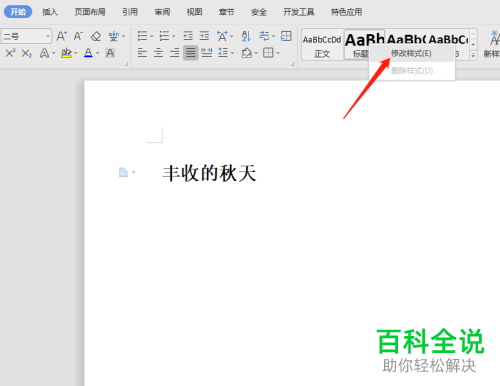500x386 pixels.
Task: Set line spacing icon
Action: (223, 53)
